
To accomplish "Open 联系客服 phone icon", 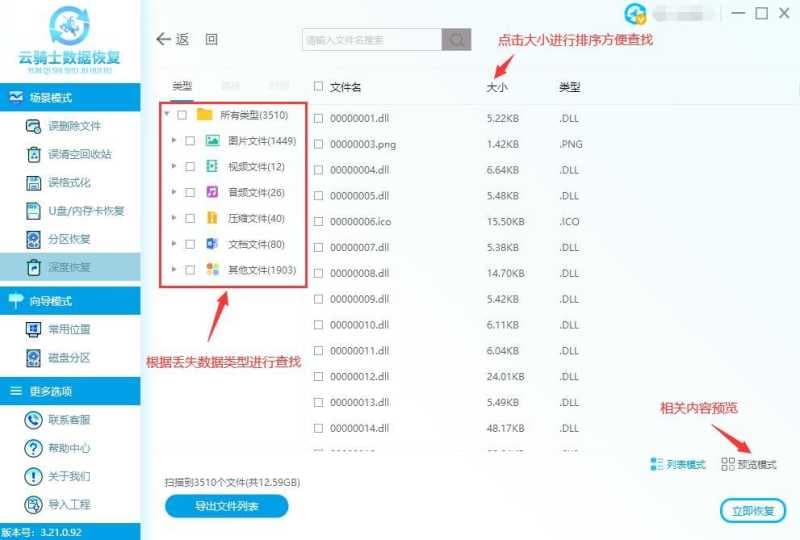I will click(x=33, y=420).
